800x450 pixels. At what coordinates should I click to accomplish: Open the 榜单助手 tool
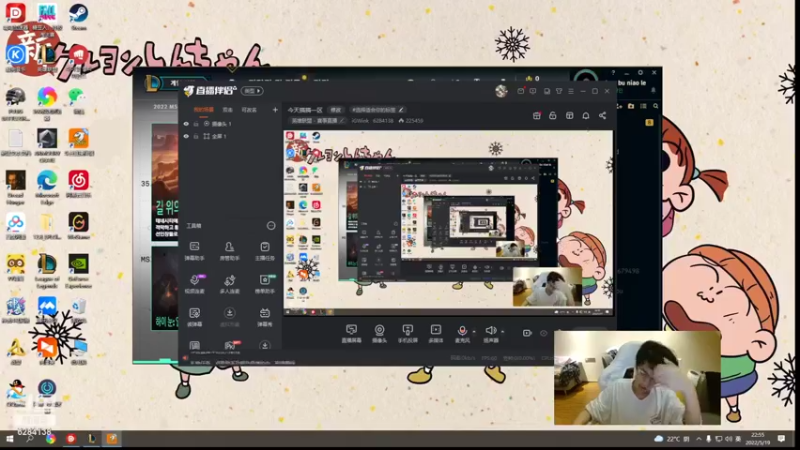265,284
